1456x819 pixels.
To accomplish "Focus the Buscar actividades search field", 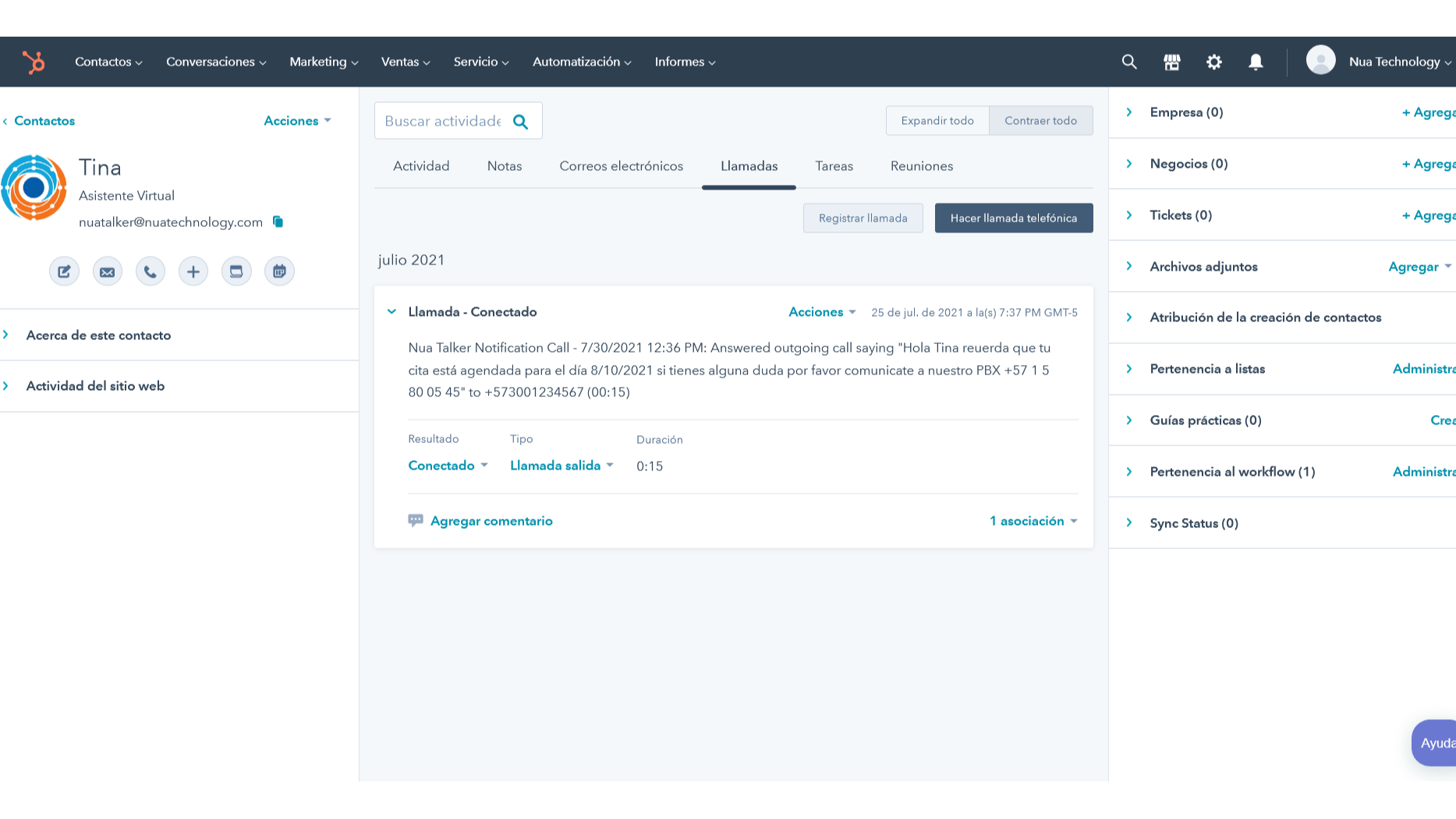I will [x=442, y=121].
